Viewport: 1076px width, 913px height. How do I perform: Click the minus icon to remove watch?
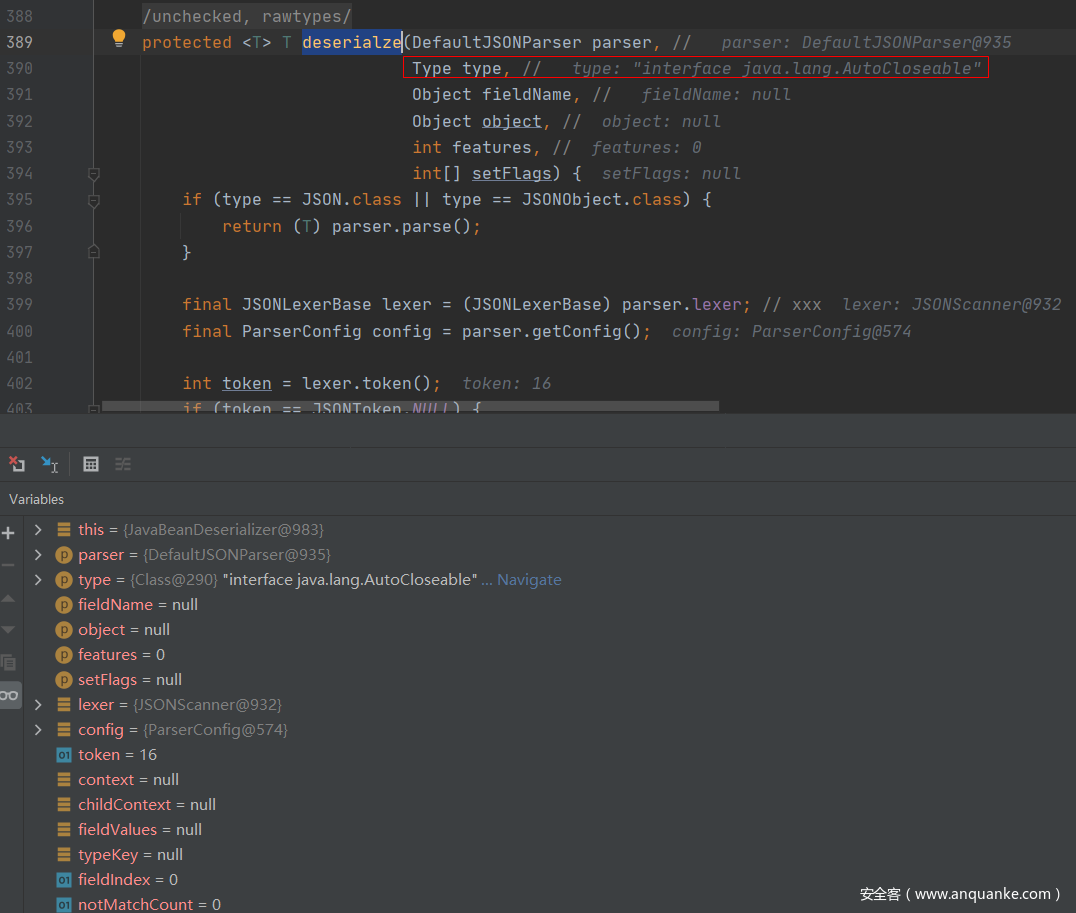9,565
